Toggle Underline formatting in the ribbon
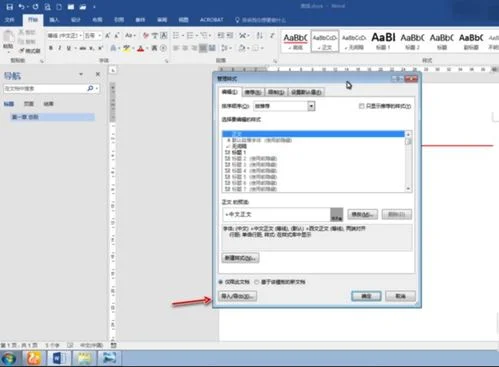 coord(69,48)
